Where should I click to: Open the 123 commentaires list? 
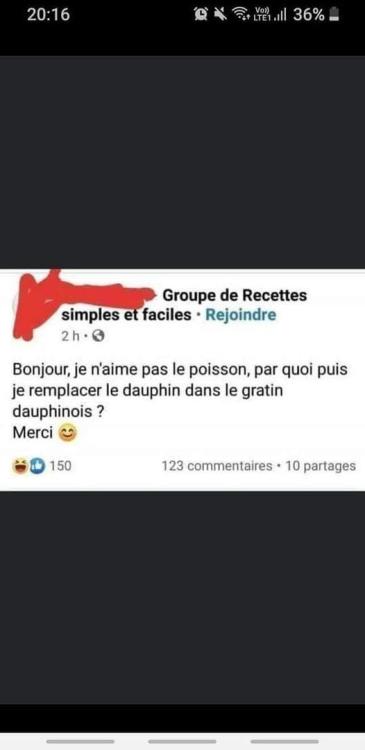pyautogui.click(x=217, y=465)
